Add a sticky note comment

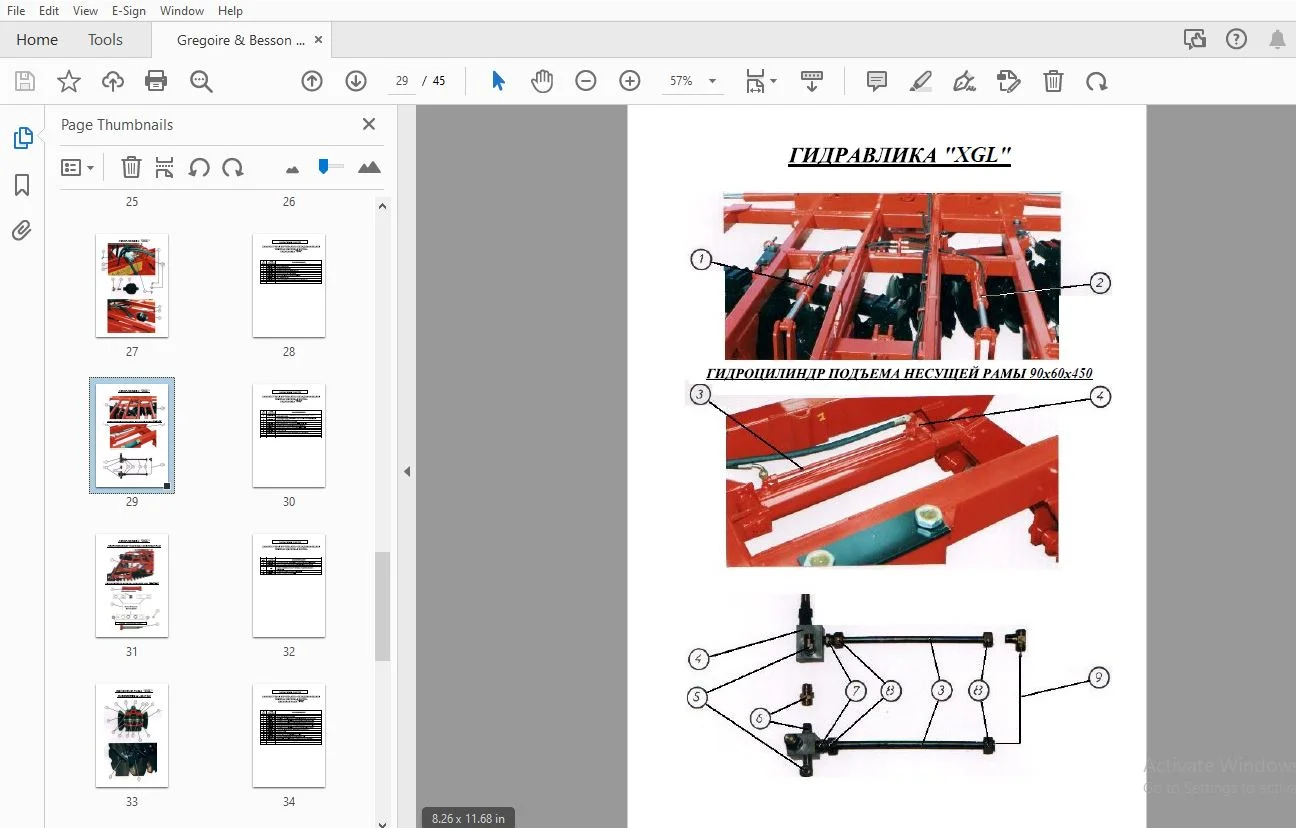[x=877, y=82]
